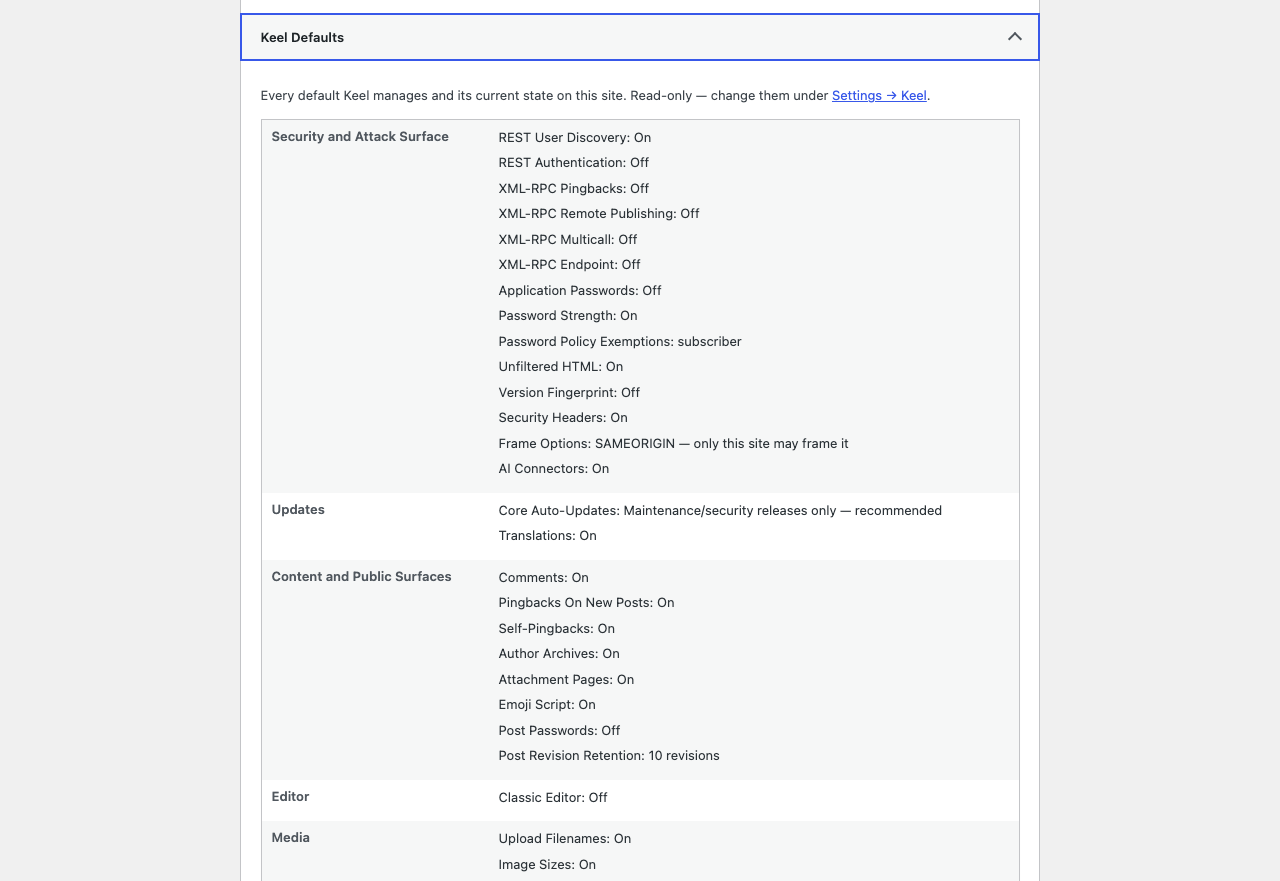The width and height of the screenshot is (1280, 881).
Task: Click the Comments: On entry
Action: (x=544, y=578)
